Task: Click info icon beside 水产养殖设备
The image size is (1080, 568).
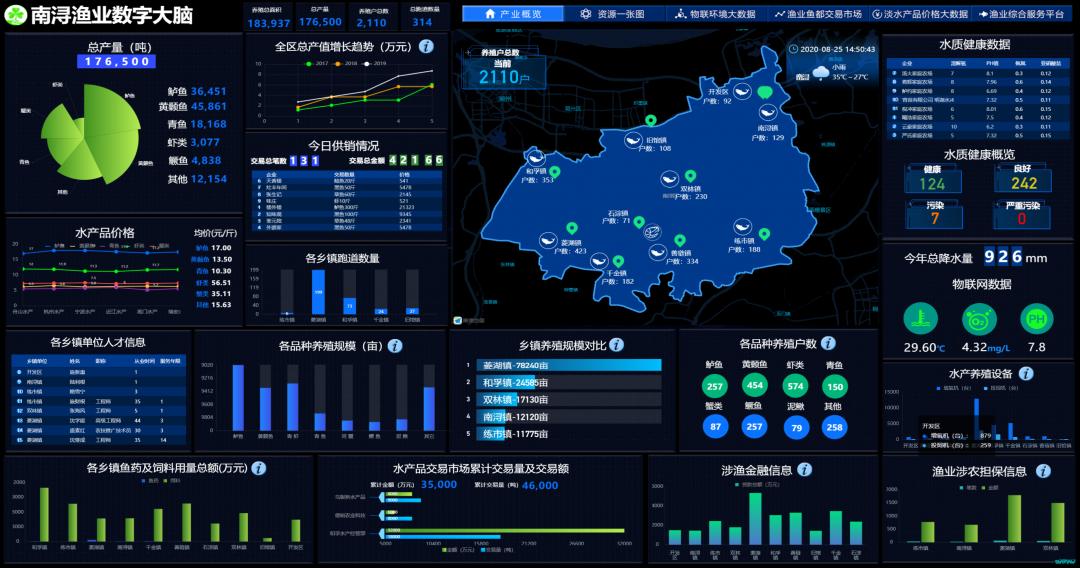Action: click(x=1026, y=373)
